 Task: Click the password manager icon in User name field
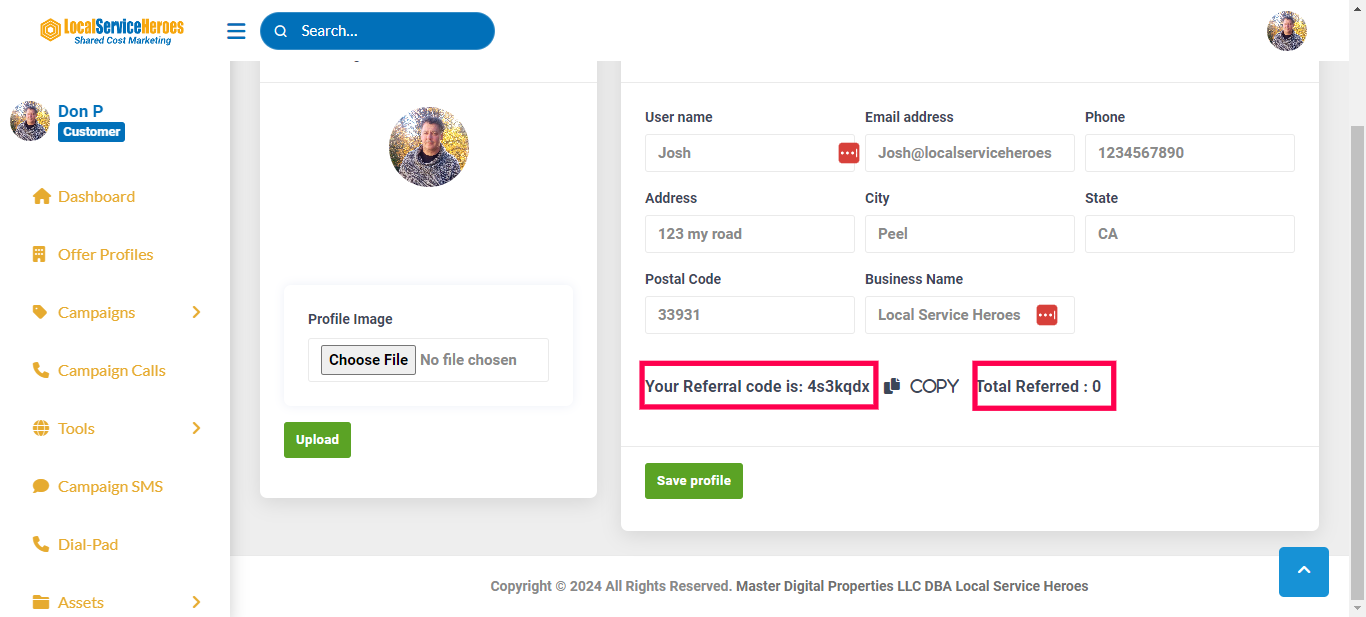tap(848, 153)
